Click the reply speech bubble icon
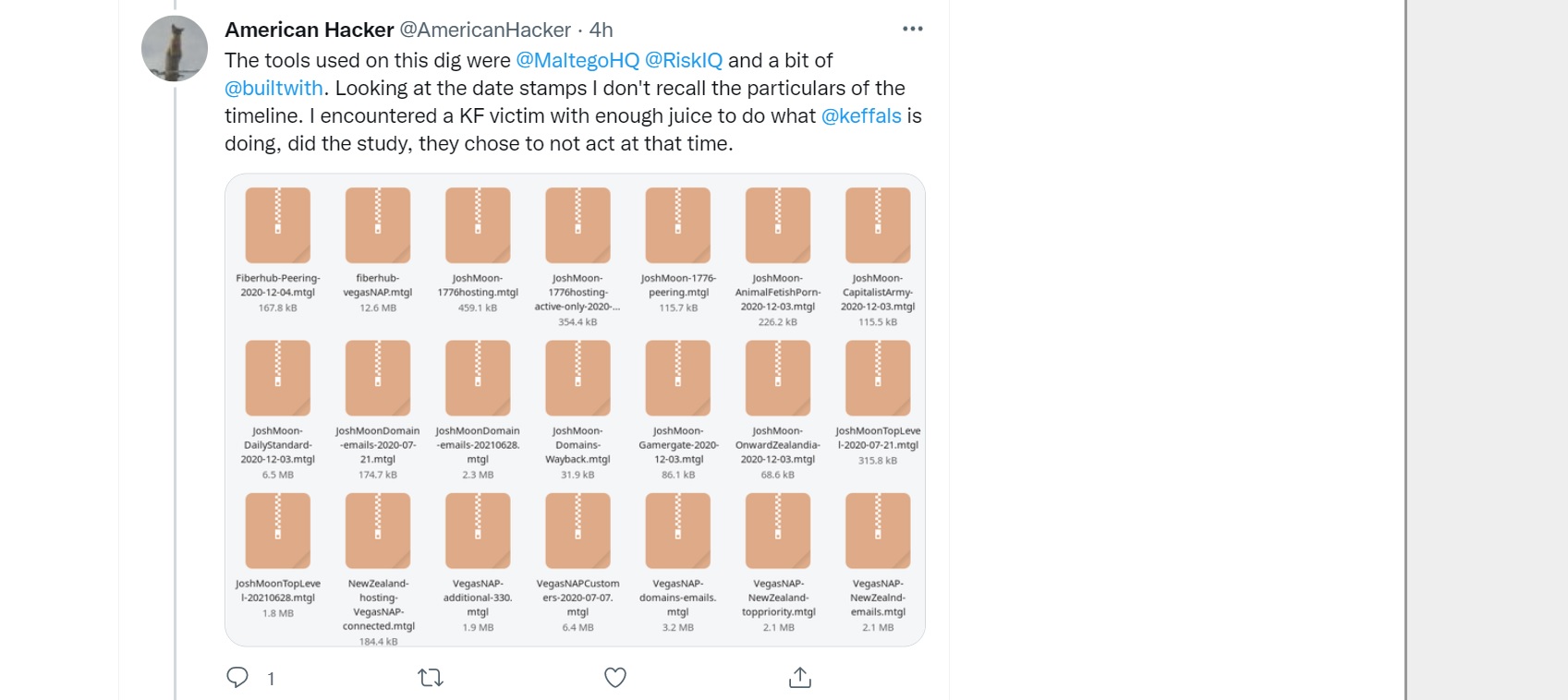Viewport: 1568px width, 700px height. tap(237, 678)
